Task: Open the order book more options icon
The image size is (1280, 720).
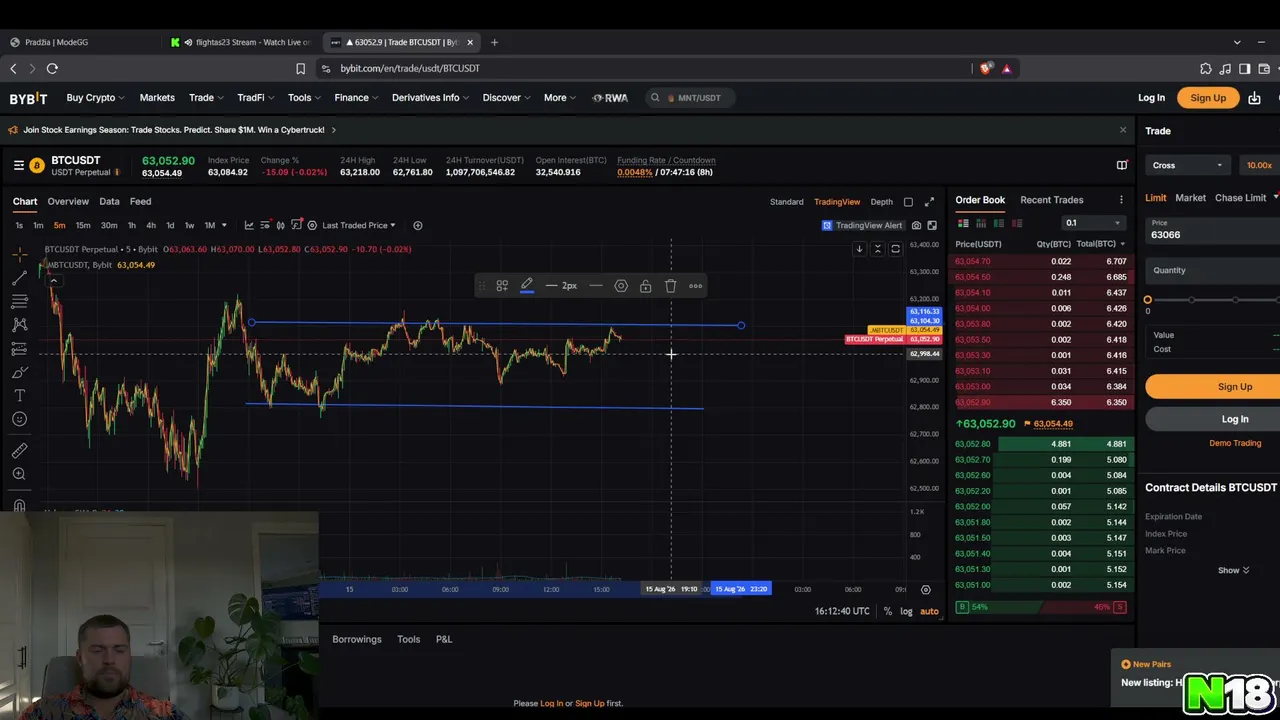Action: tap(1121, 200)
